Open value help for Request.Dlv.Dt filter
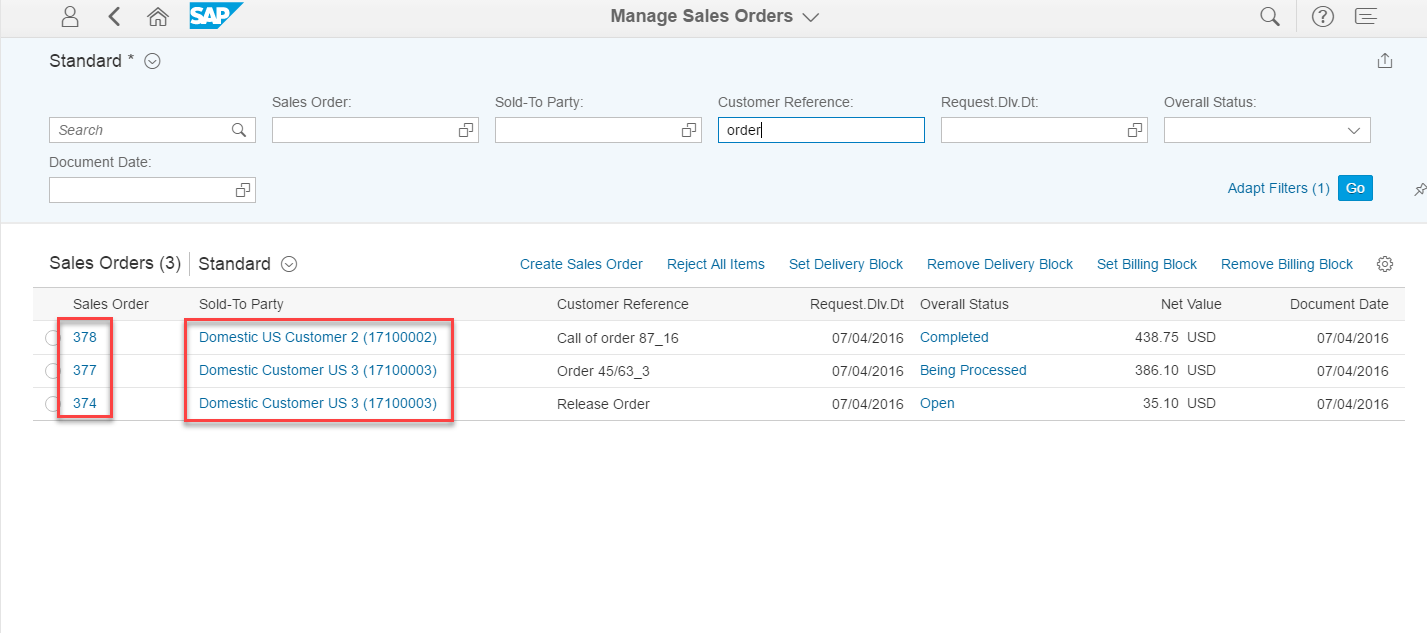1427x633 pixels. (1134, 130)
